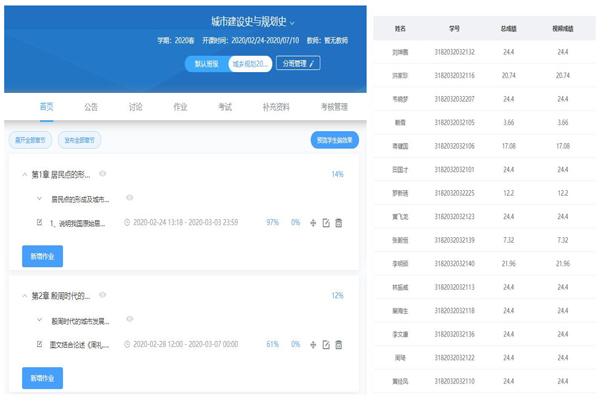Image resolution: width=600 pixels, height=400 pixels.
Task: Click the 总成绩 column header
Action: click(x=508, y=31)
